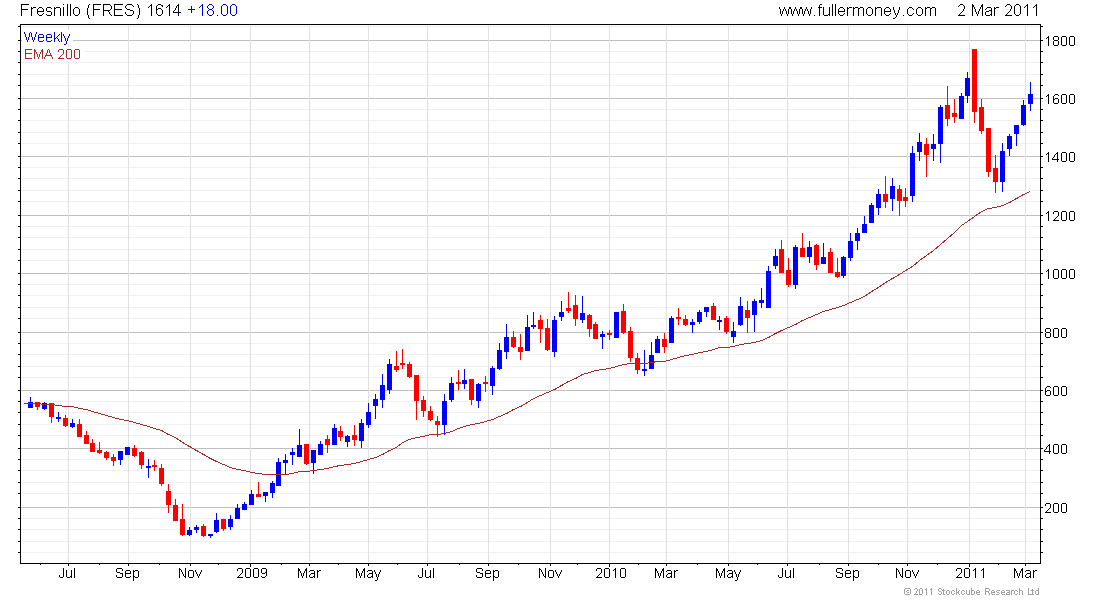Click the latest blue candlestick near 1600
This screenshot has height=600, width=1100.
coord(1031,98)
